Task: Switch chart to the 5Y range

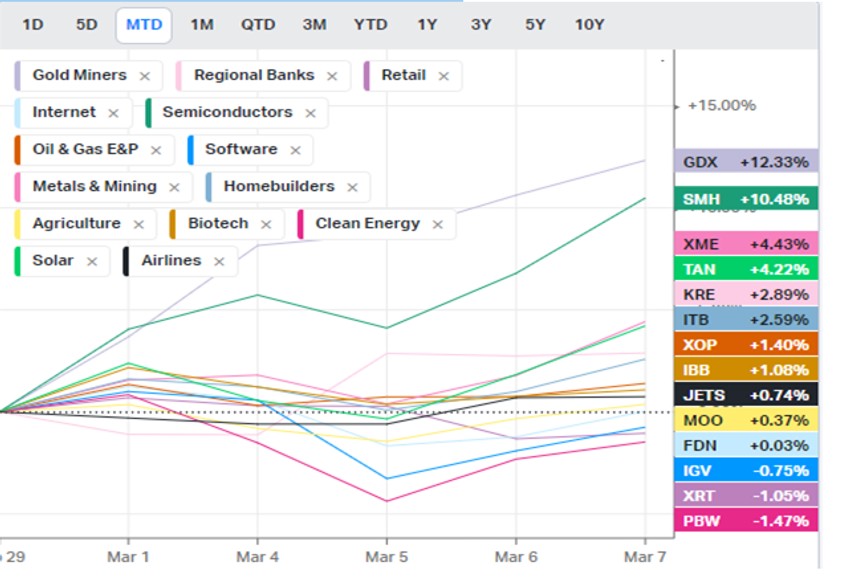Action: [x=534, y=25]
